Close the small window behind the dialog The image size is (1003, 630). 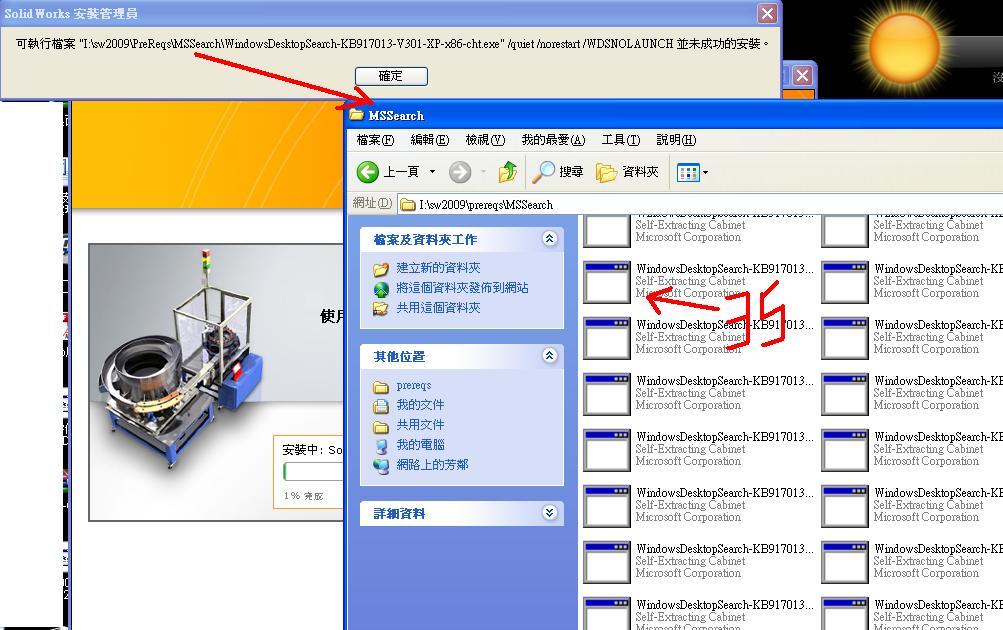802,76
